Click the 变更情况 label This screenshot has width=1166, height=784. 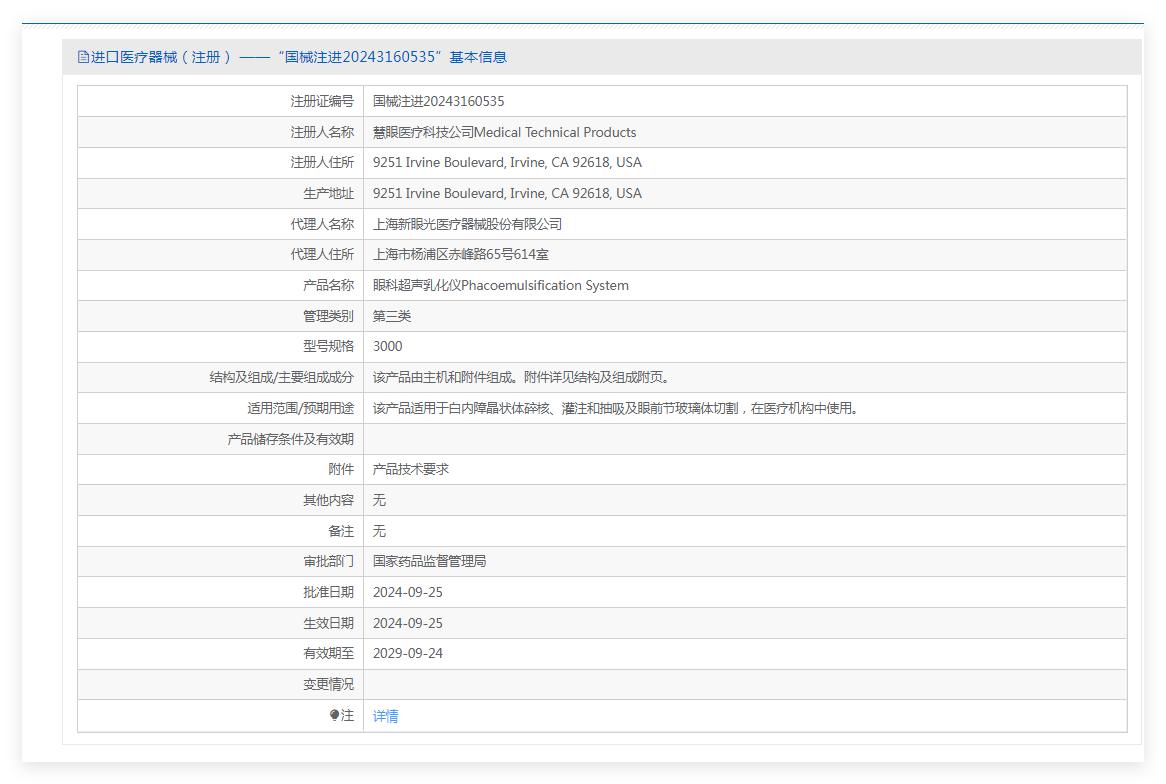pos(328,684)
